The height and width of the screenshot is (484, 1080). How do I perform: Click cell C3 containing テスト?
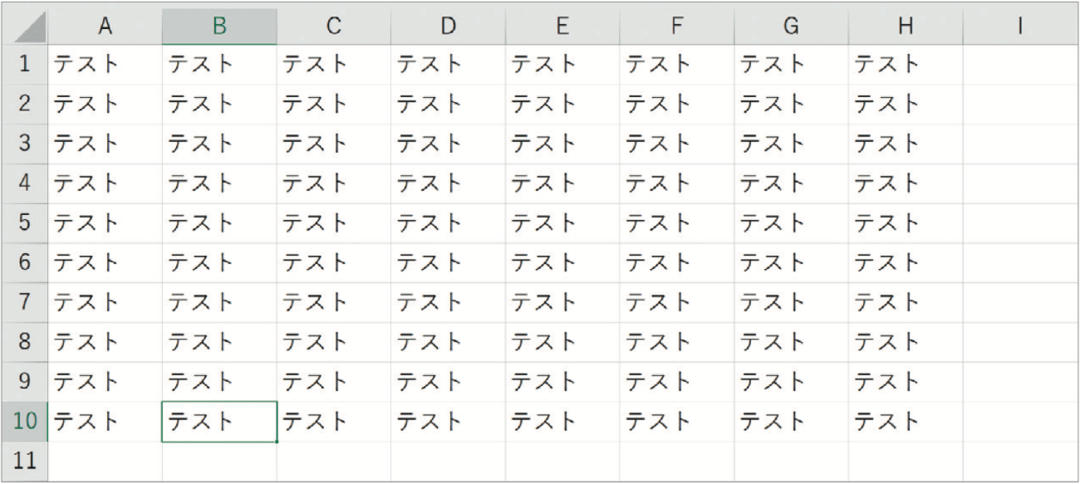(333, 144)
